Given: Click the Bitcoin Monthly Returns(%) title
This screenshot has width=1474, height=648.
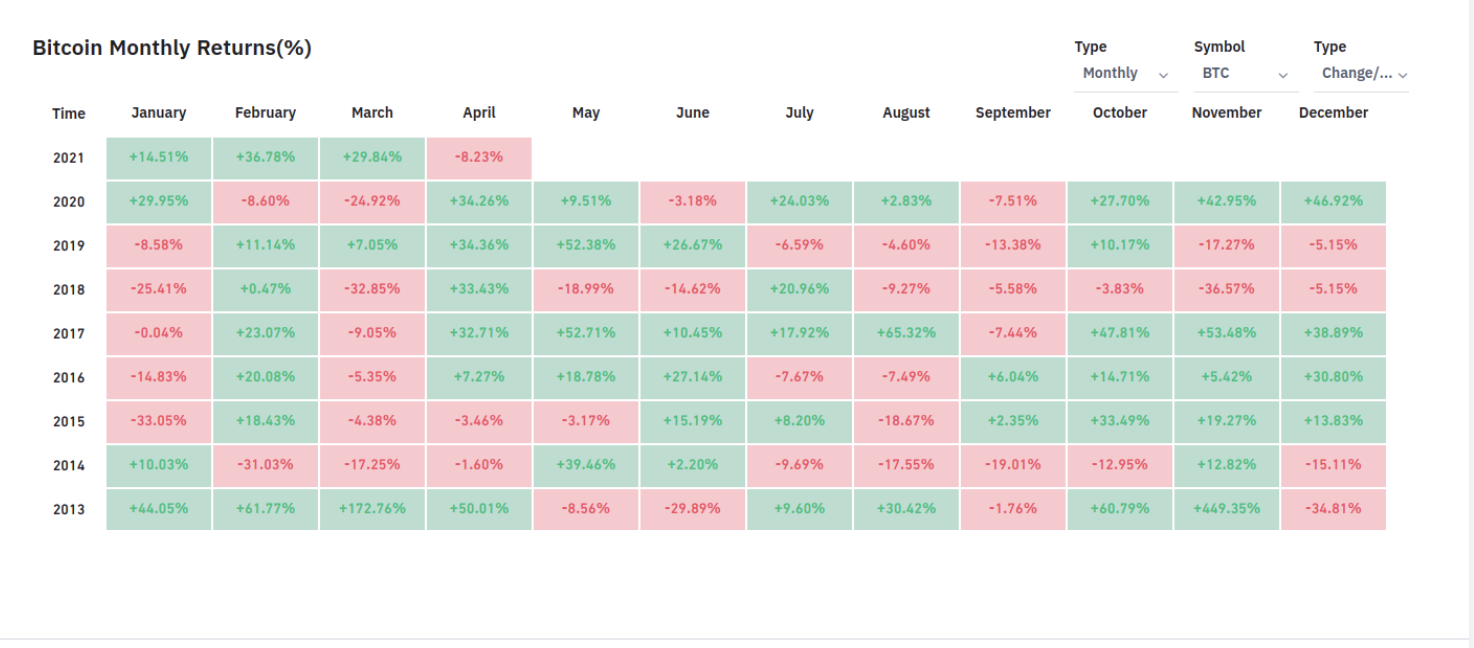Looking at the screenshot, I should click(172, 48).
